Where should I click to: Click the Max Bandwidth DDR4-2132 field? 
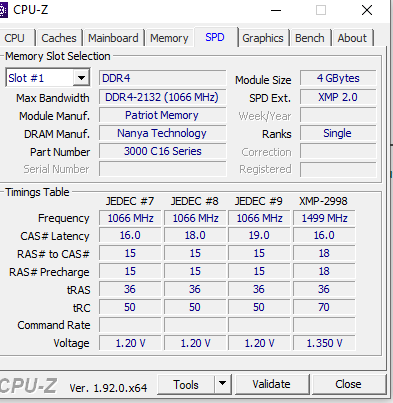pyautogui.click(x=163, y=97)
